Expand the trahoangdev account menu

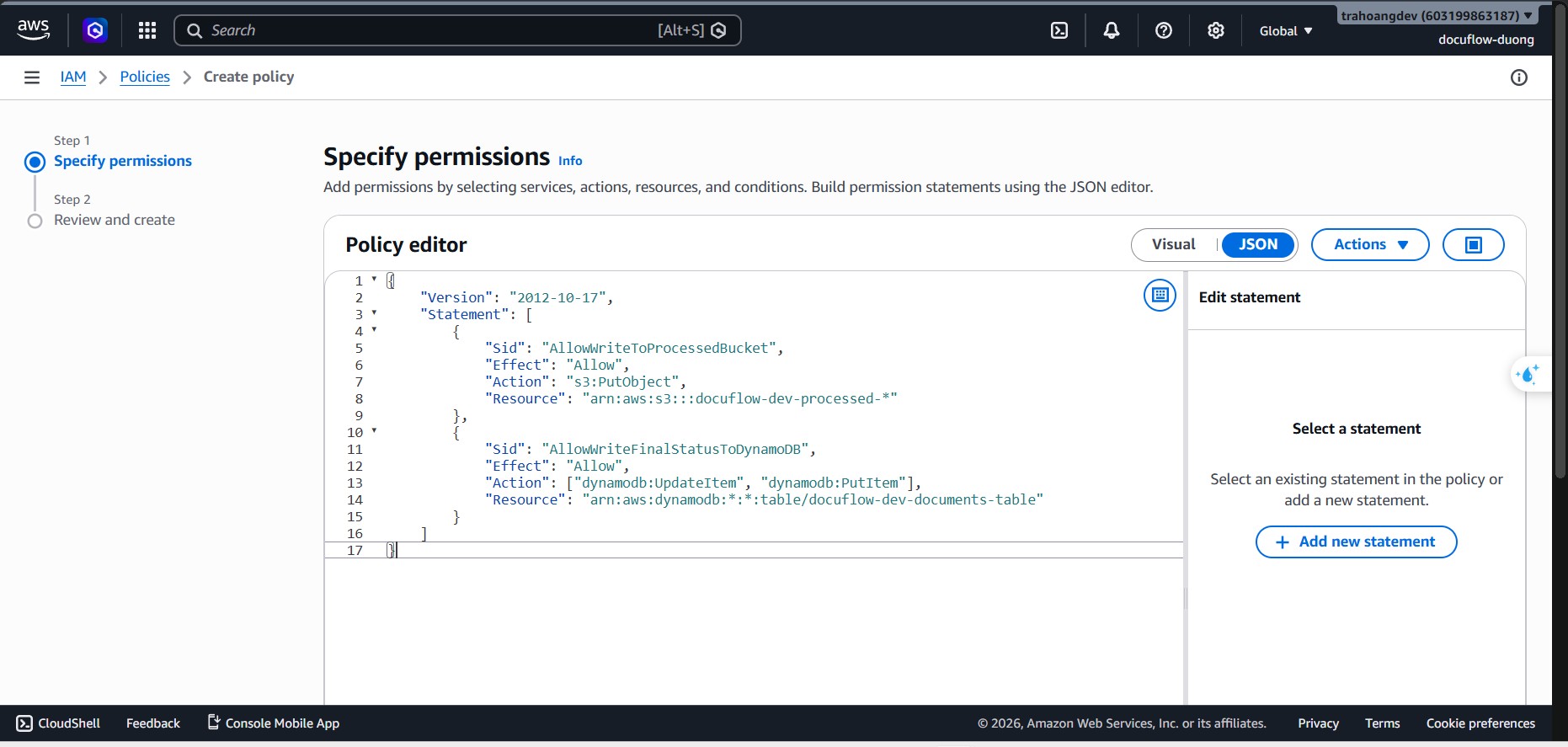1437,15
